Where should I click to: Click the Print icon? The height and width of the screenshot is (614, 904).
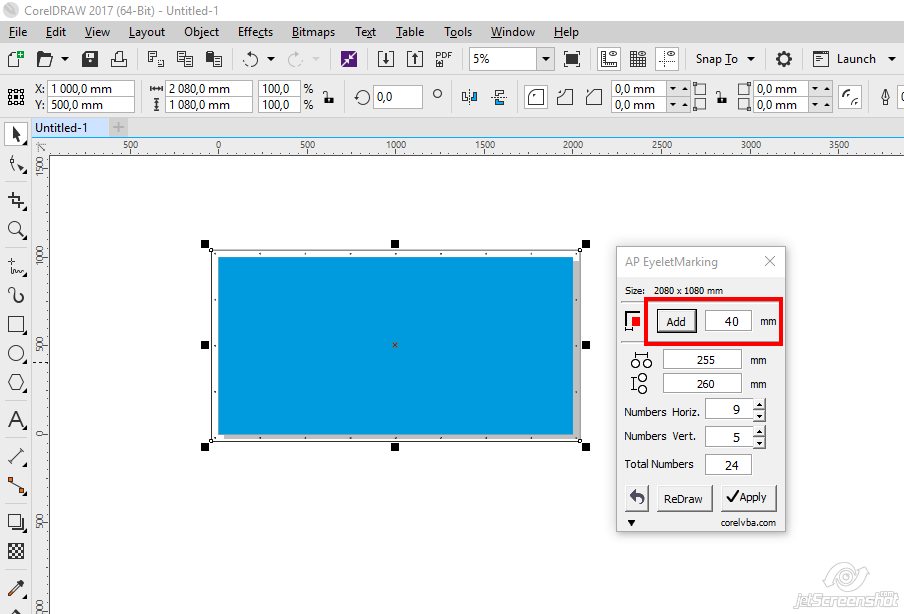click(x=119, y=59)
